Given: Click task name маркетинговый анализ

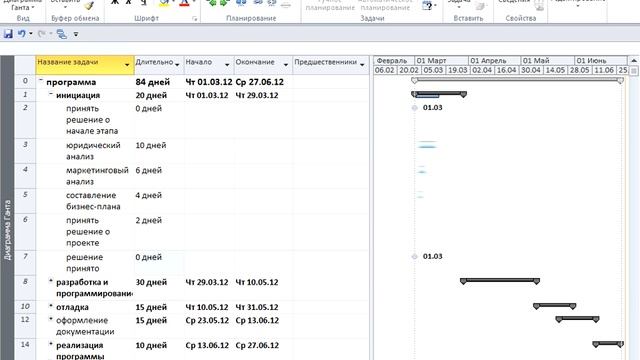Looking at the screenshot, I should click(x=97, y=176).
